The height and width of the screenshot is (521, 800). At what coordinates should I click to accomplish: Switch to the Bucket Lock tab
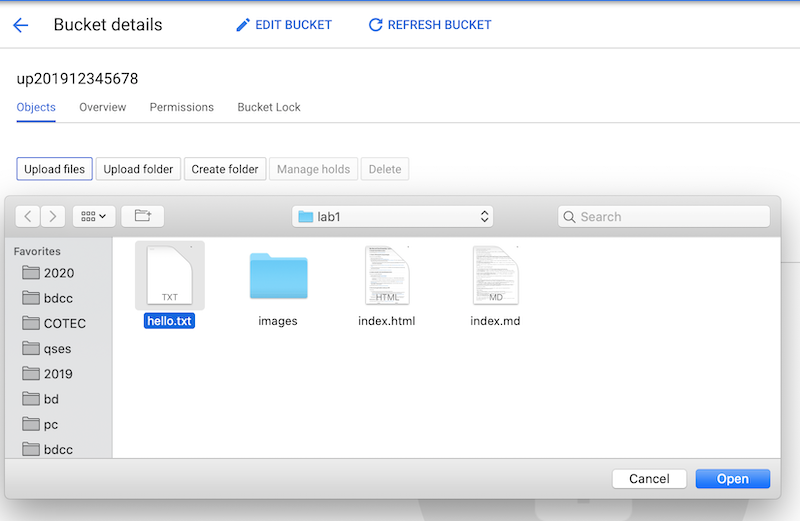[268, 107]
